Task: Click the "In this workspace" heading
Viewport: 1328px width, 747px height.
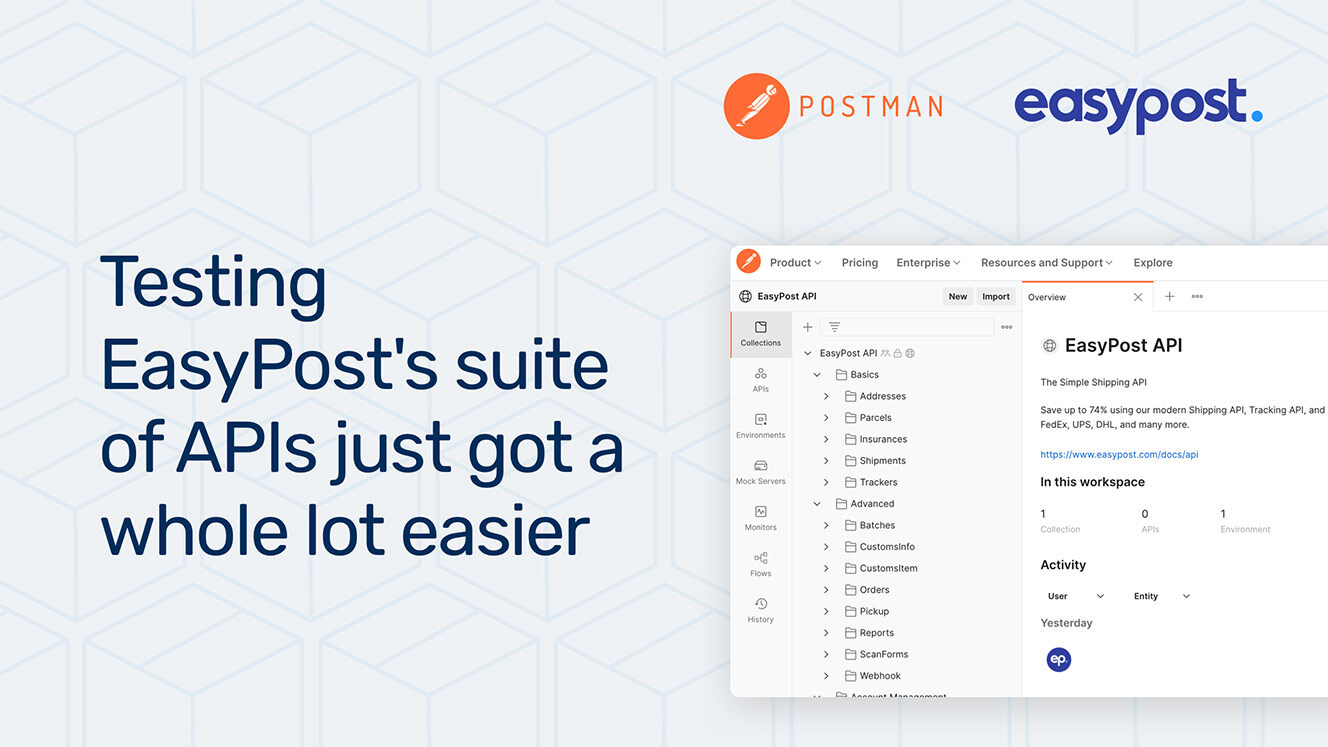Action: (1092, 482)
